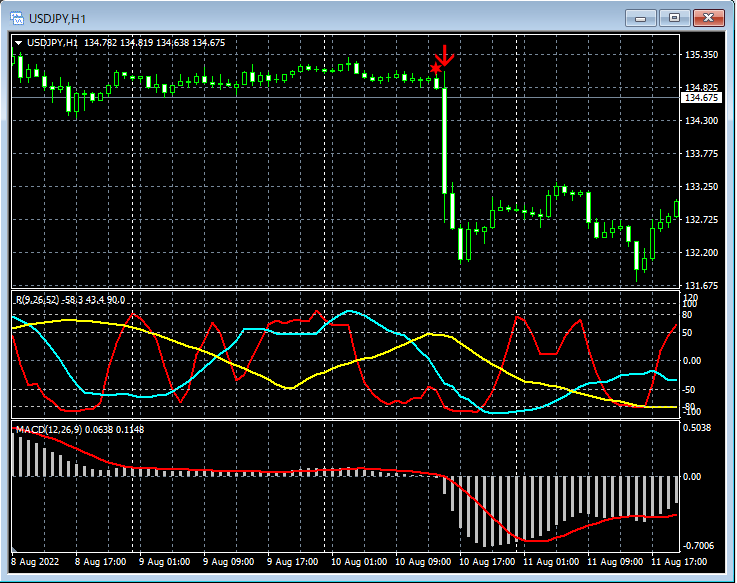Click the 10 Aug 17:00 time label
737x583 pixels.
point(487,562)
